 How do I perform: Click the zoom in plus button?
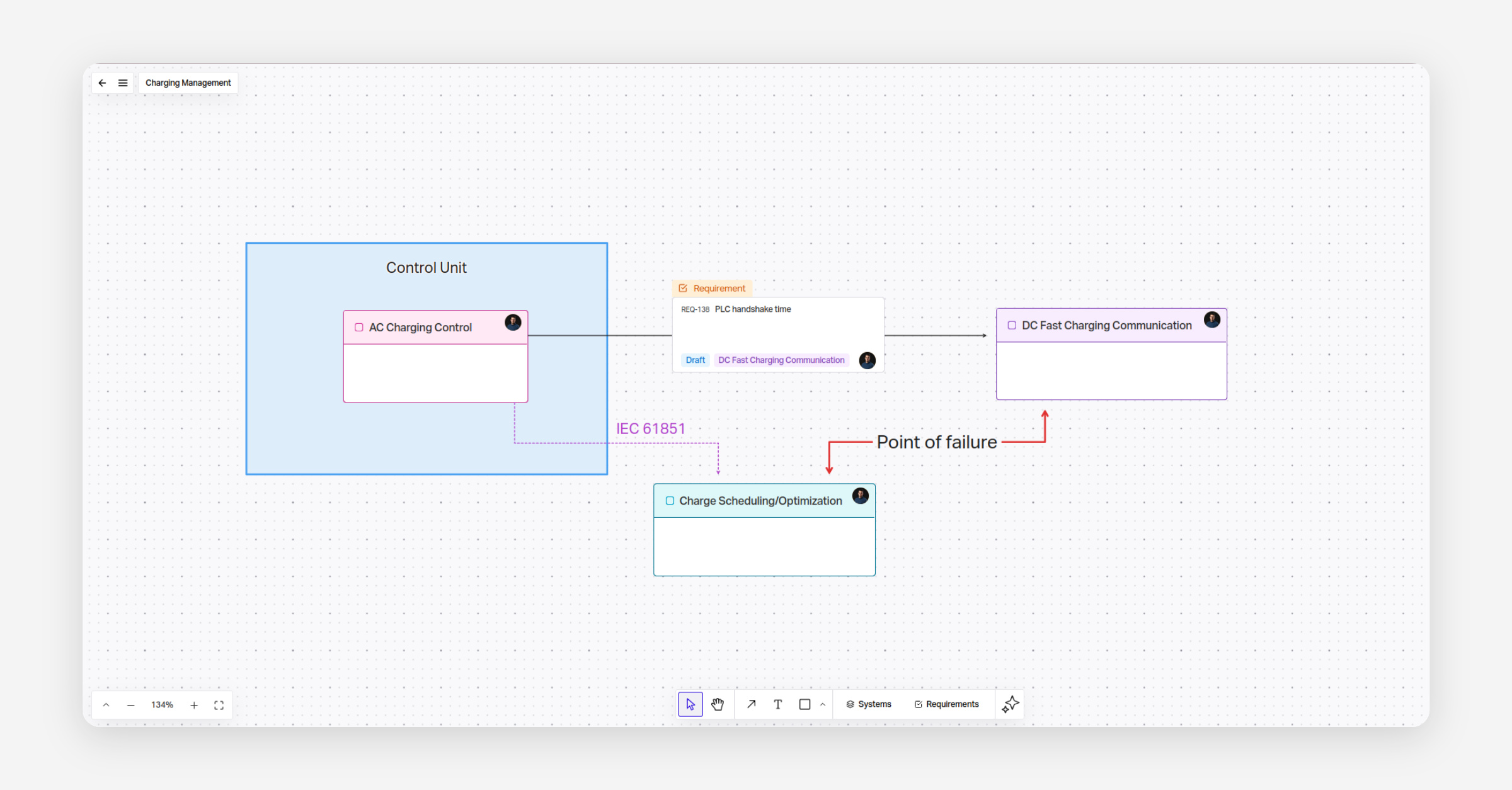click(194, 705)
